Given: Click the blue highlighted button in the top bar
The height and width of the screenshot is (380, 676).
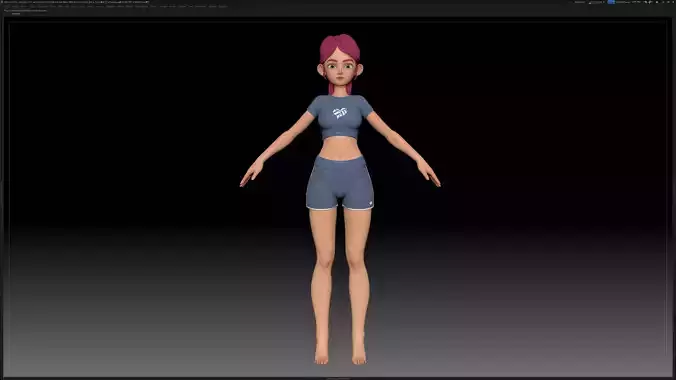Looking at the screenshot, I should point(611,2).
